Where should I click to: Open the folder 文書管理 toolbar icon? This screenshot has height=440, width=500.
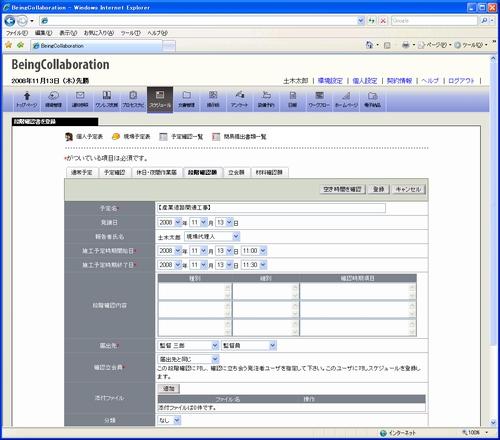187,99
